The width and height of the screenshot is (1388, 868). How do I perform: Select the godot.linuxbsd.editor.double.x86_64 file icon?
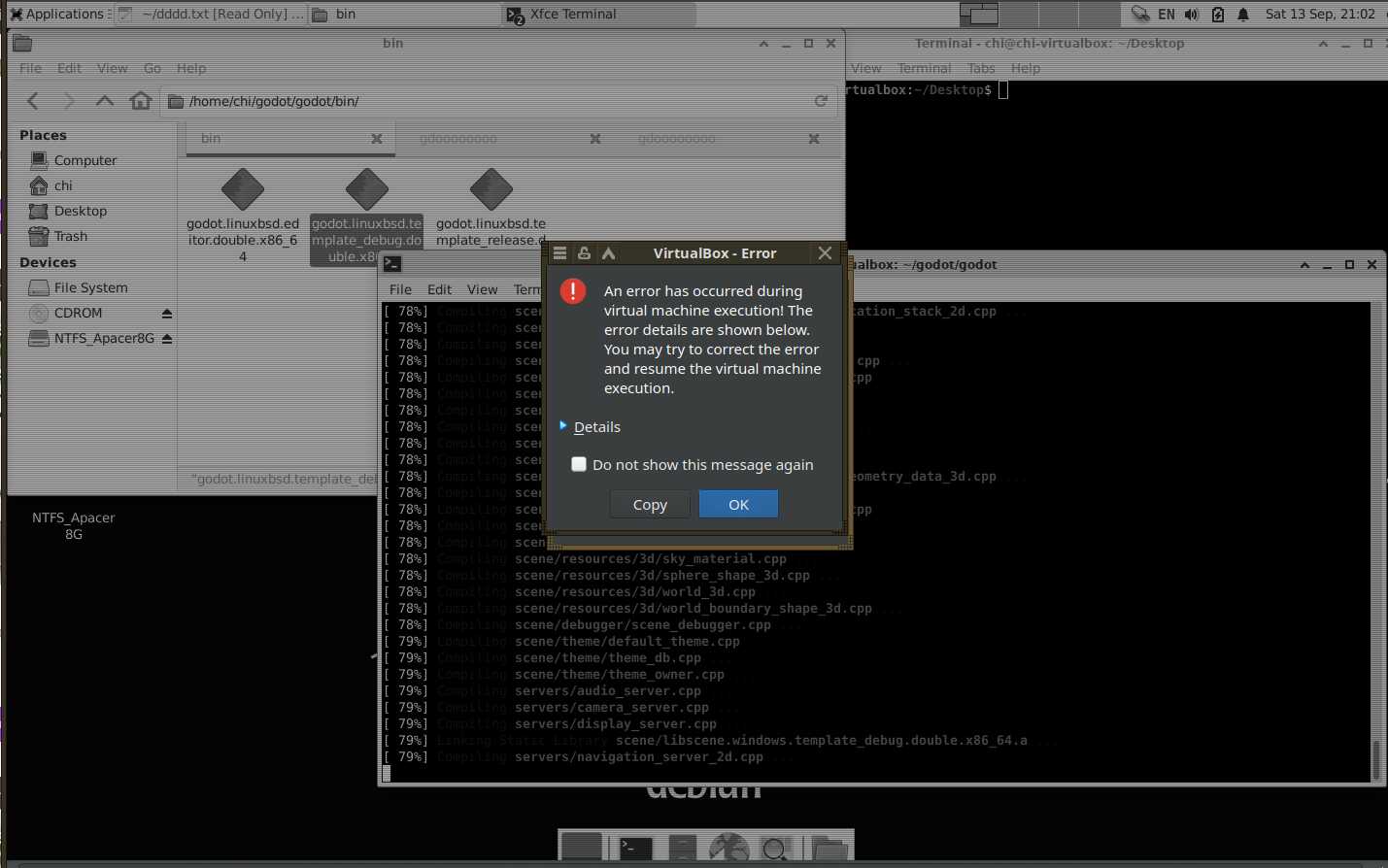coord(243,189)
